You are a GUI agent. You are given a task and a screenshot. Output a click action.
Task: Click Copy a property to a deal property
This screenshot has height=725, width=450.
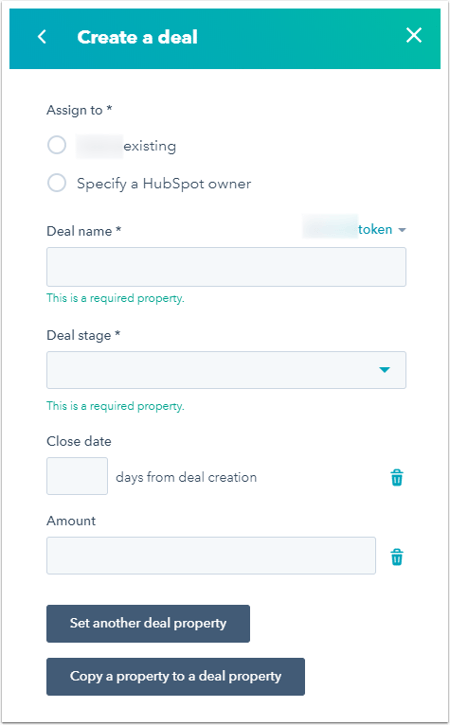pos(175,676)
